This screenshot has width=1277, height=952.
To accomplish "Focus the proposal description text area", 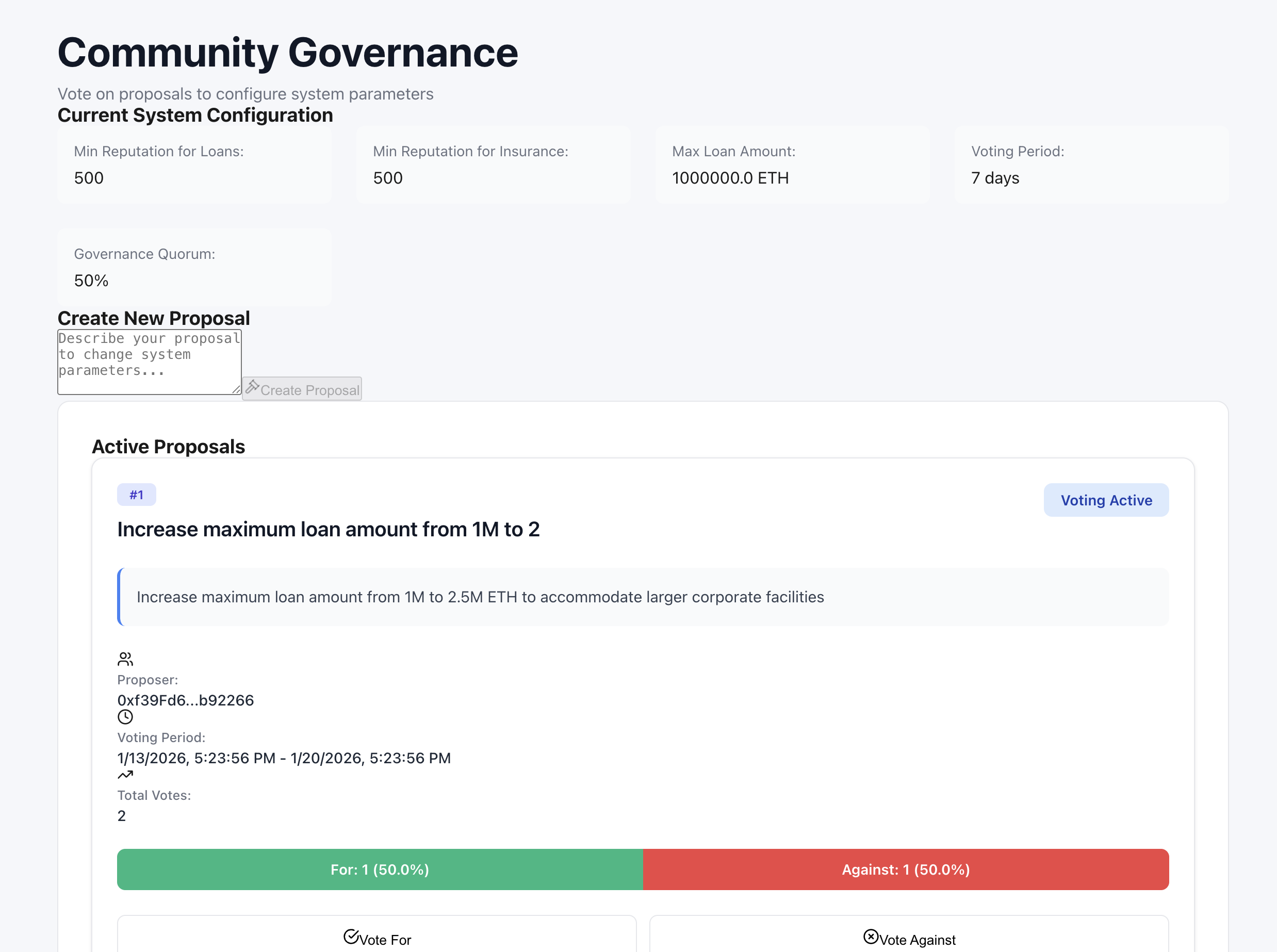I will [x=149, y=362].
